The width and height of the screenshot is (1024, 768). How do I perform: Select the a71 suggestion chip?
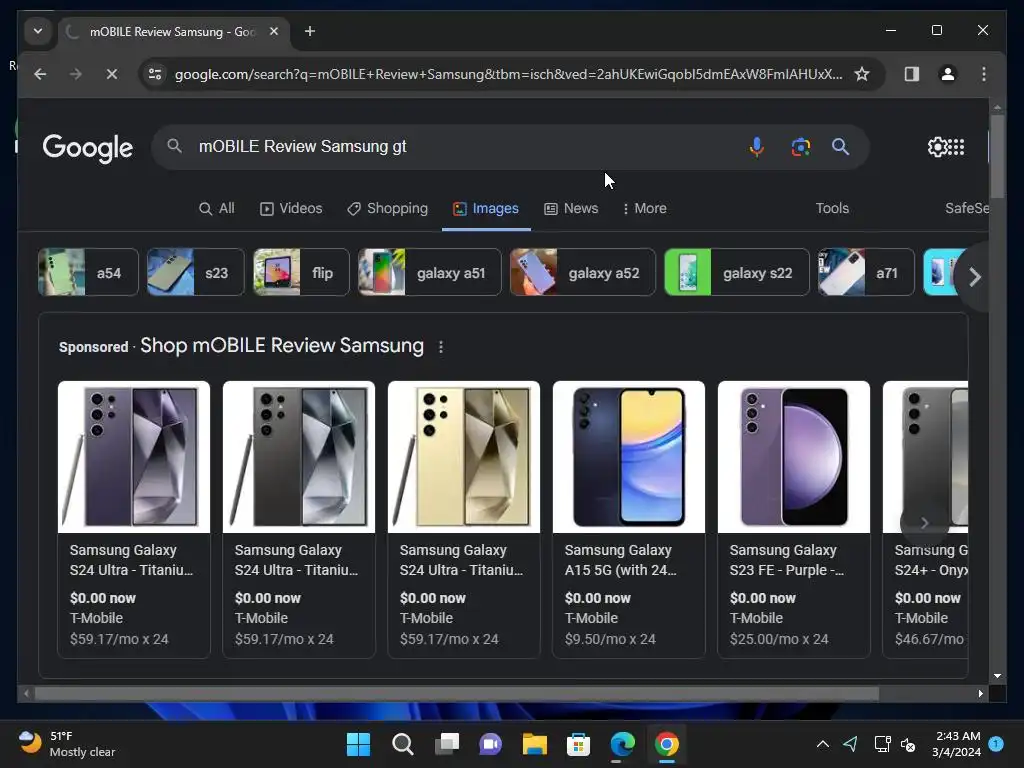pos(866,272)
